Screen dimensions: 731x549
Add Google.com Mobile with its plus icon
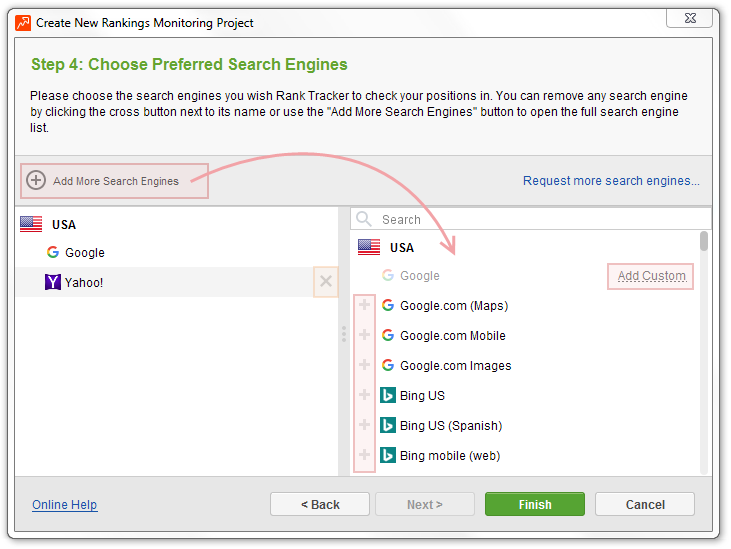365,335
